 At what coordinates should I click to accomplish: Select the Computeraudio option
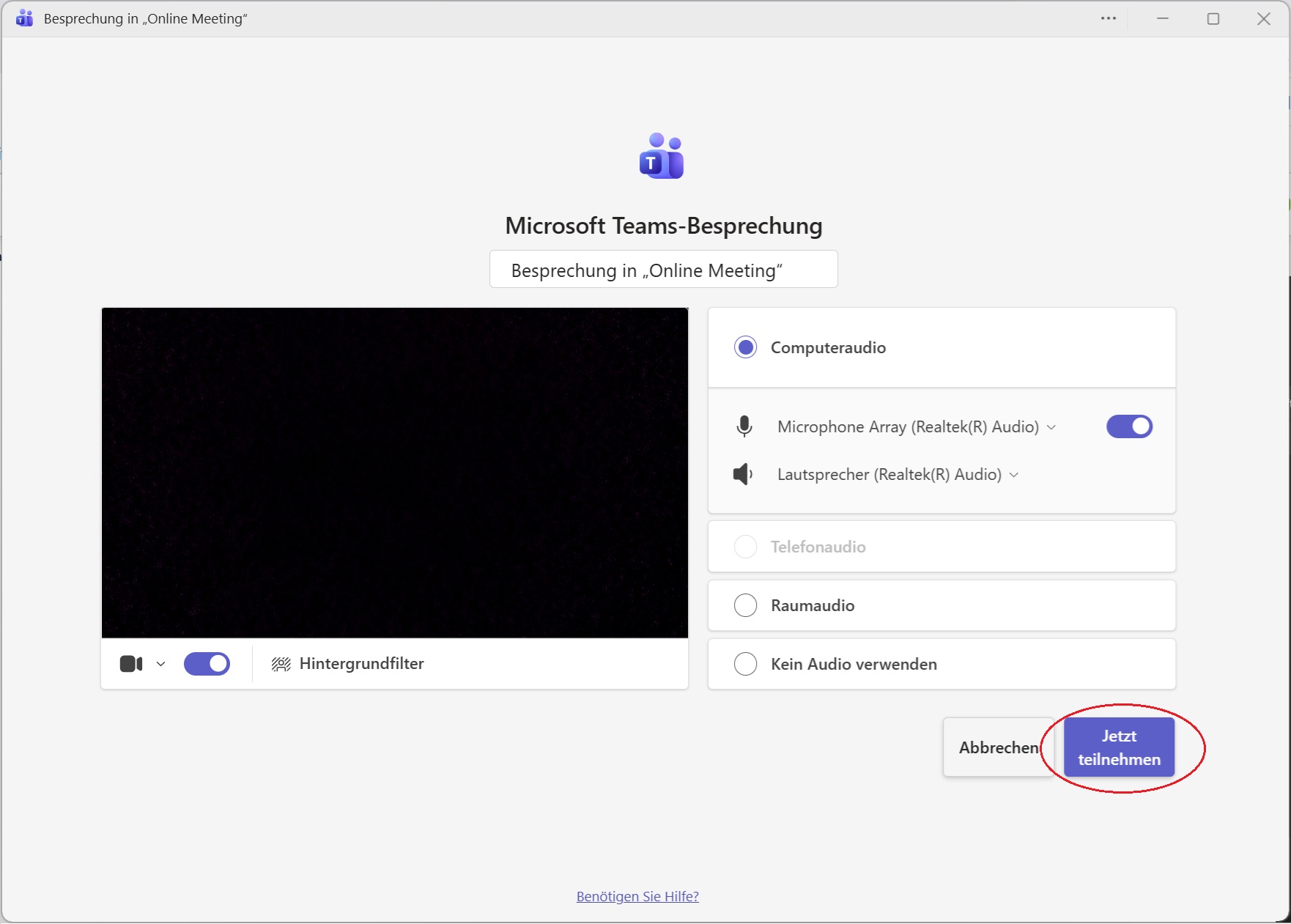coord(745,347)
